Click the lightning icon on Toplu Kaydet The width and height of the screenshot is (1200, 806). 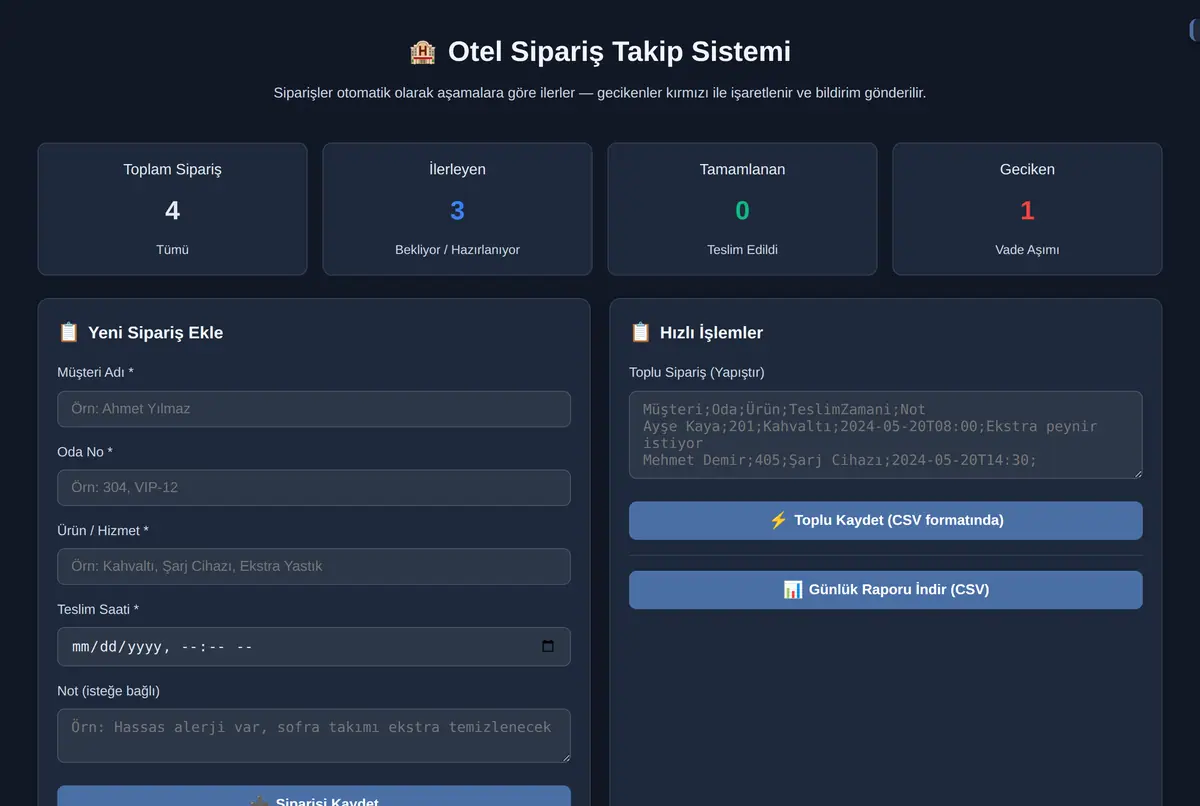(x=778, y=520)
